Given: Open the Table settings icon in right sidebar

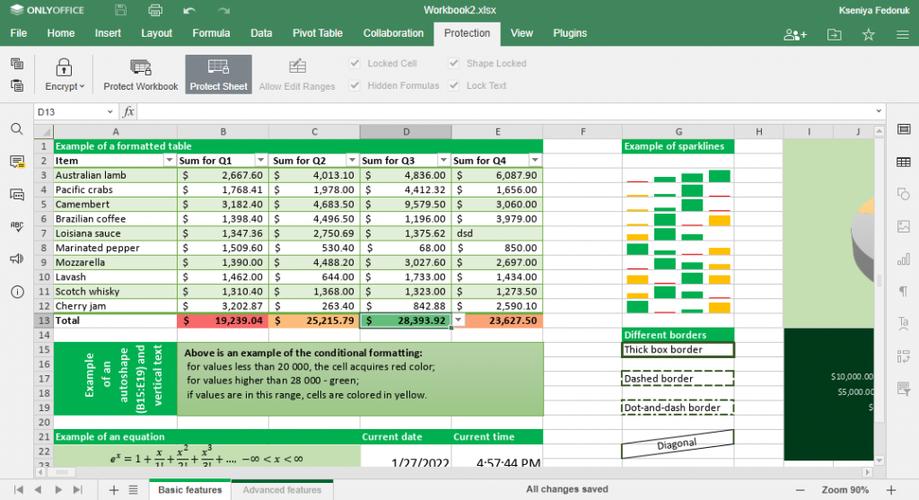Looking at the screenshot, I should (x=903, y=162).
